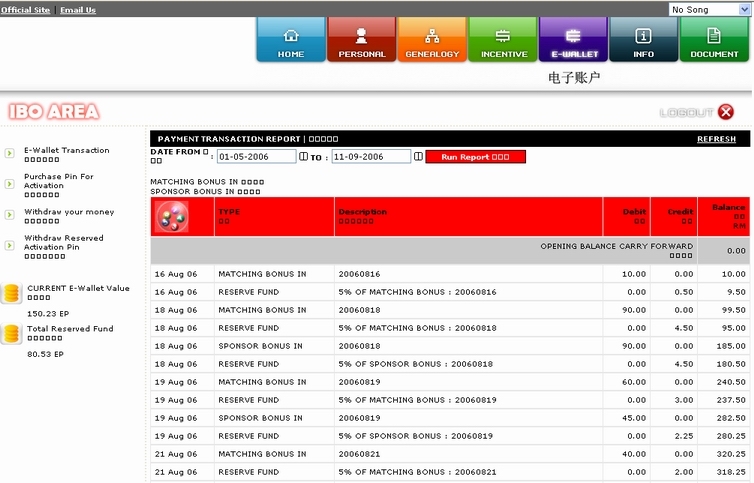Click the Date From input field

click(x=256, y=157)
